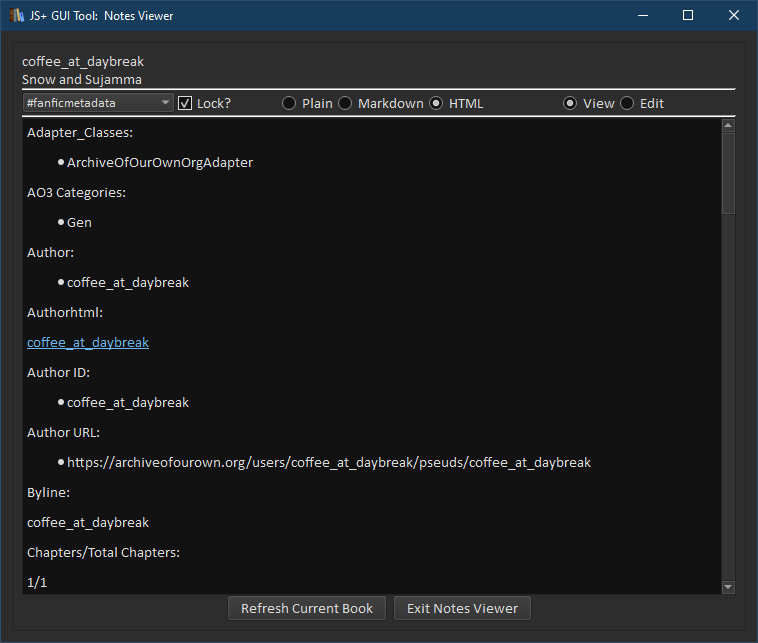Close the Notes Viewer window
This screenshot has width=758, height=643.
(734, 15)
